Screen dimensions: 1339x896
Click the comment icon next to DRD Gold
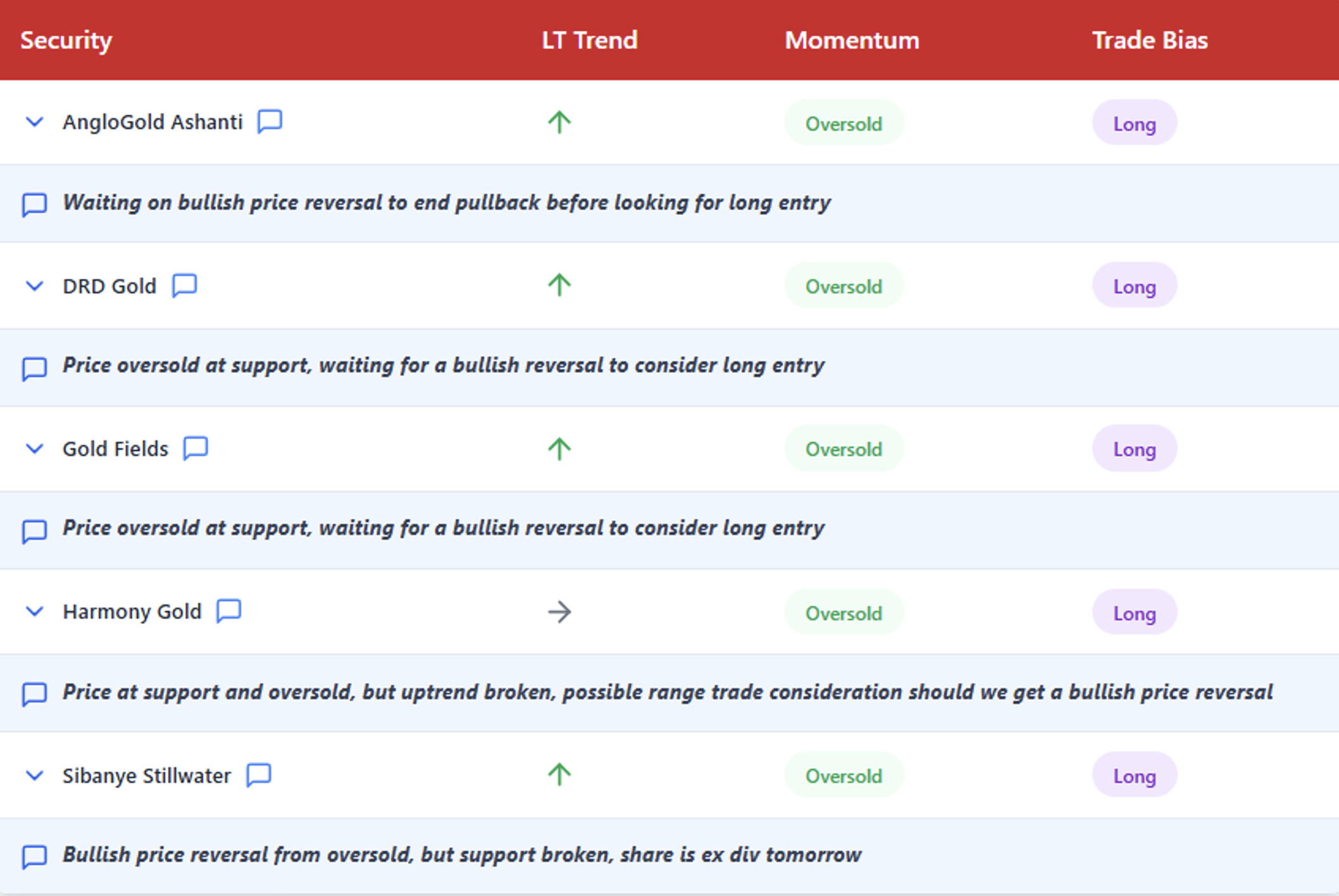point(185,285)
